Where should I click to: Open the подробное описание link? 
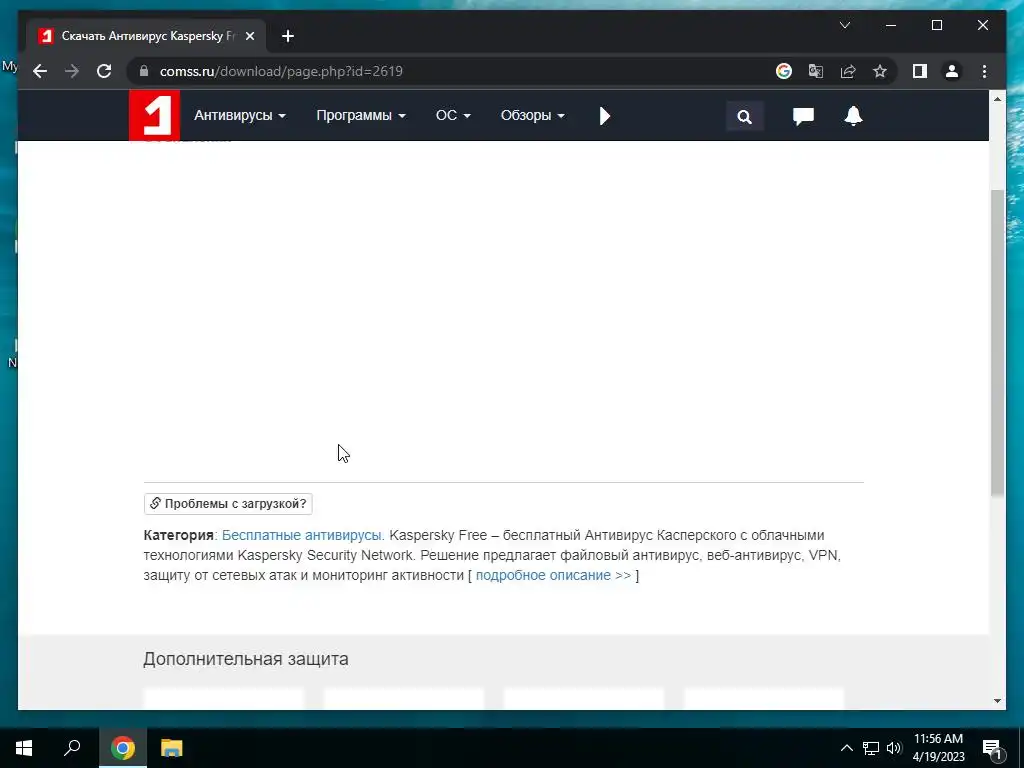pyautogui.click(x=553, y=575)
